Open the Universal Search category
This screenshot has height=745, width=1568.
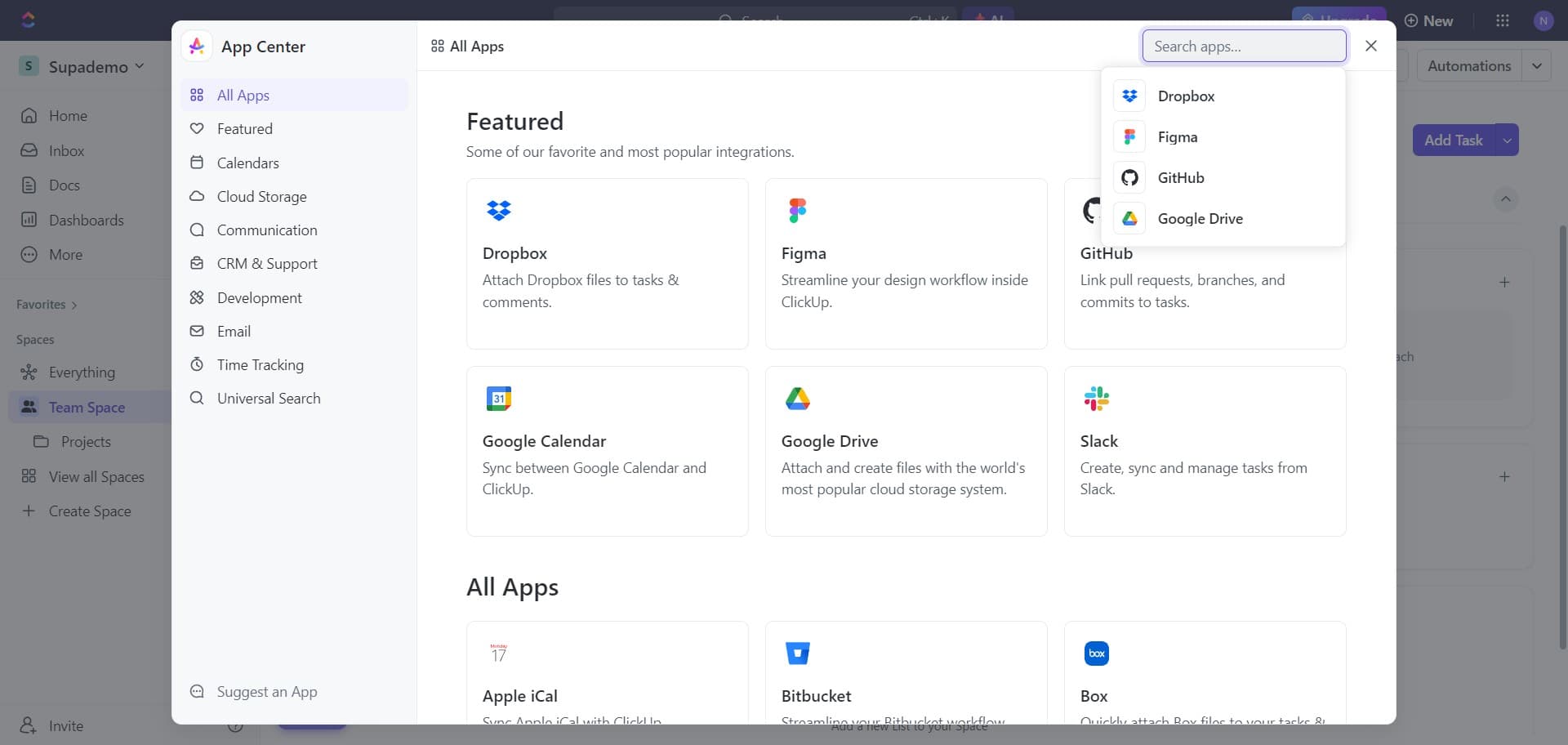click(x=269, y=398)
